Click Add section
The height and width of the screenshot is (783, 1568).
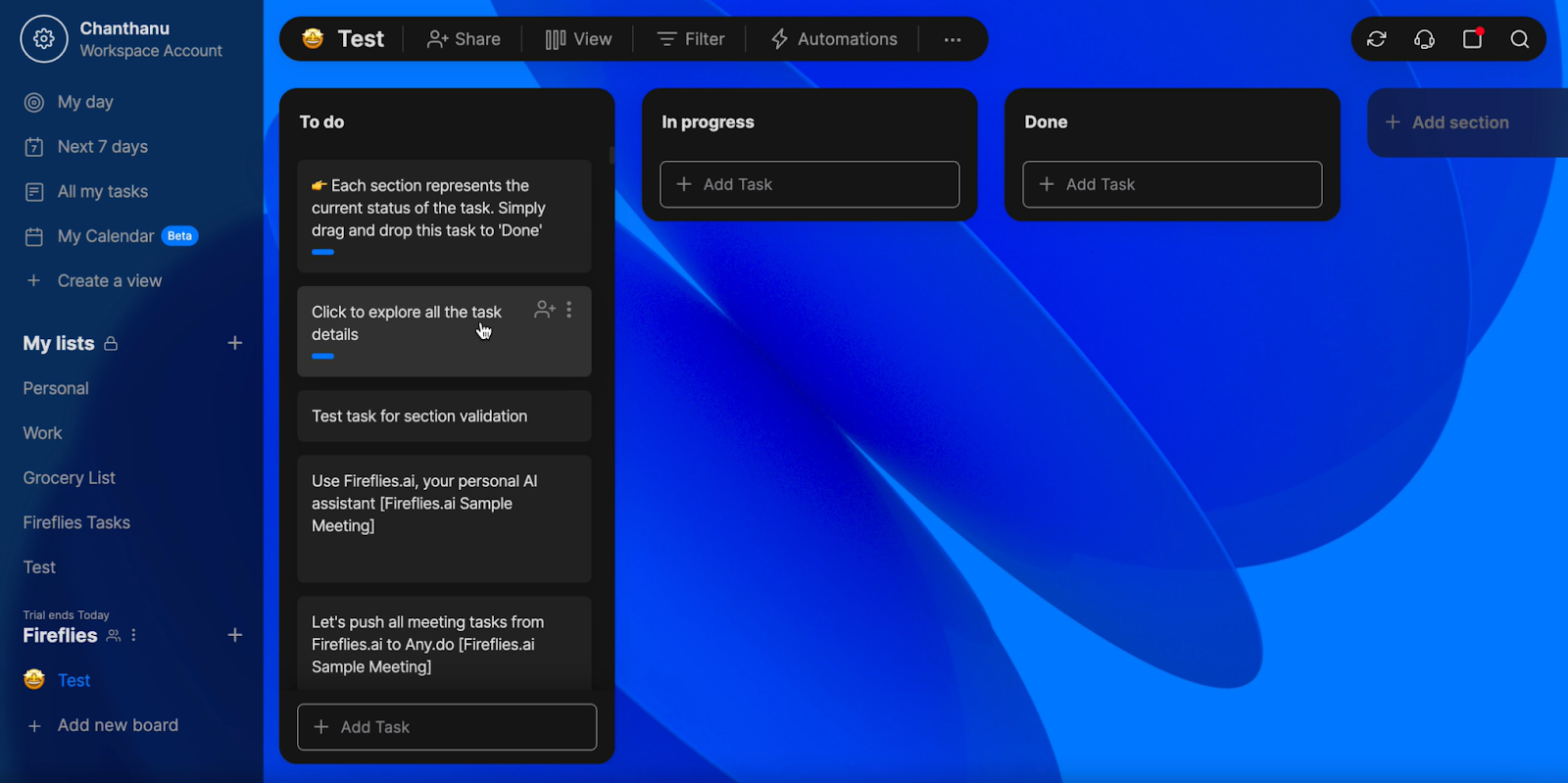pos(1446,122)
